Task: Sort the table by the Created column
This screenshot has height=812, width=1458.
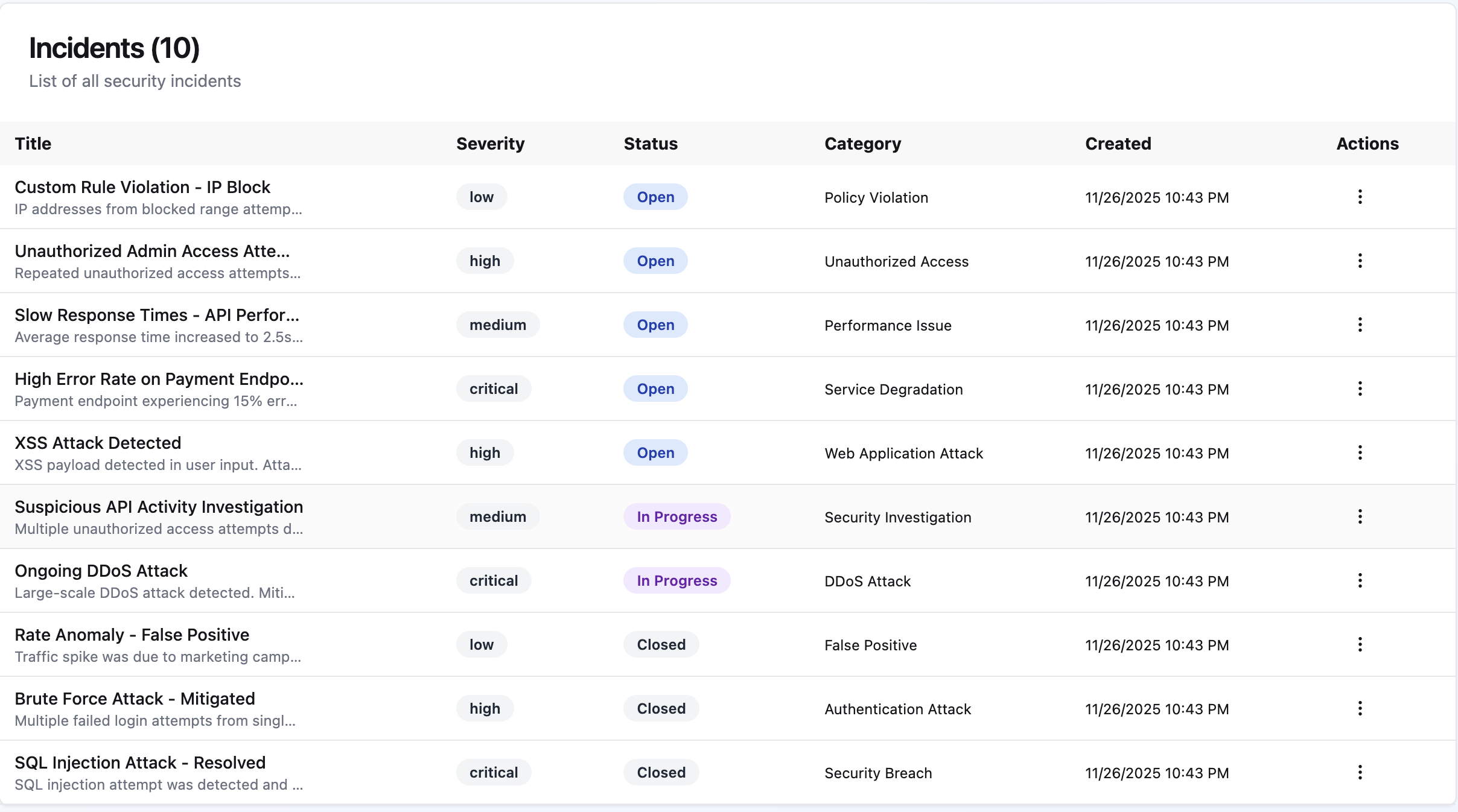Action: [1118, 144]
